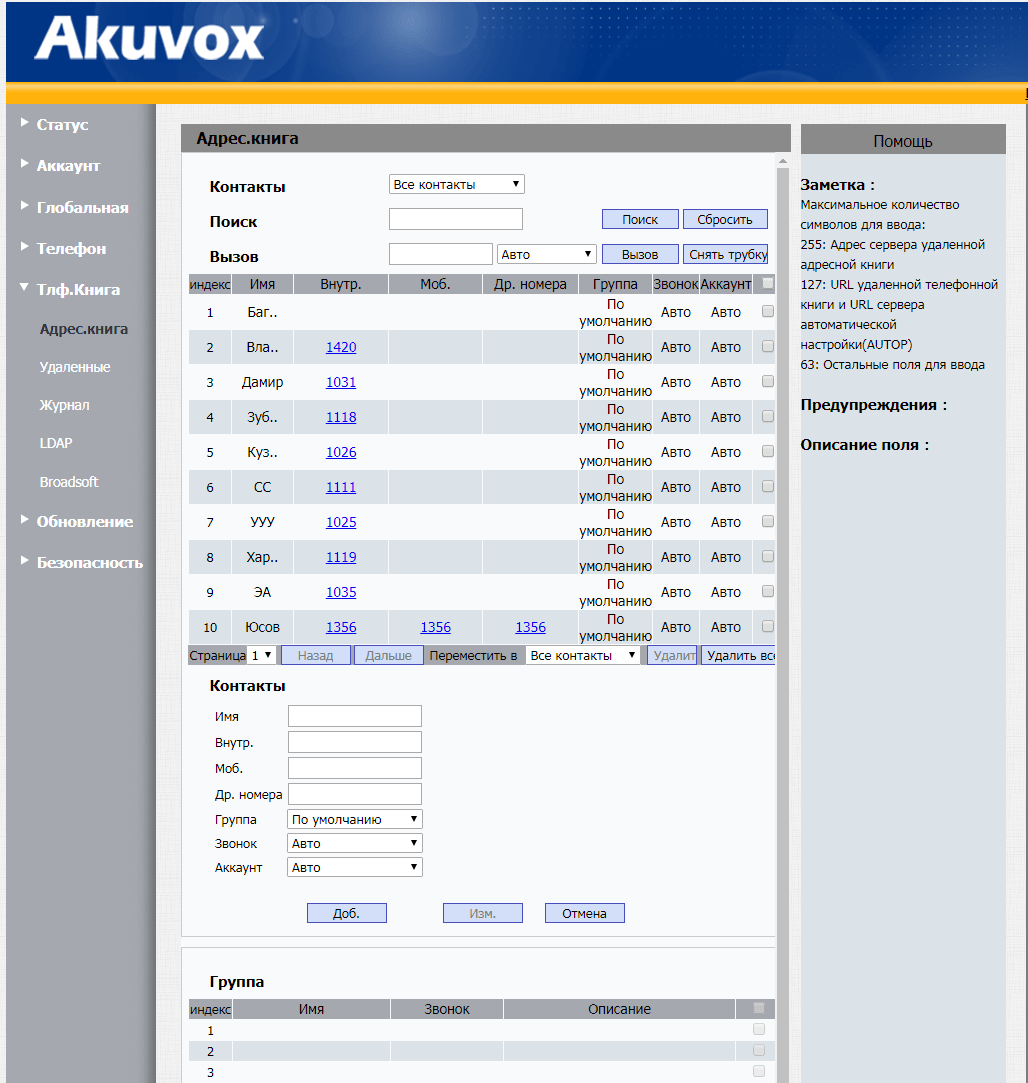Click internal number link 1031
Screen dimensions: 1028x1083
(x=341, y=382)
